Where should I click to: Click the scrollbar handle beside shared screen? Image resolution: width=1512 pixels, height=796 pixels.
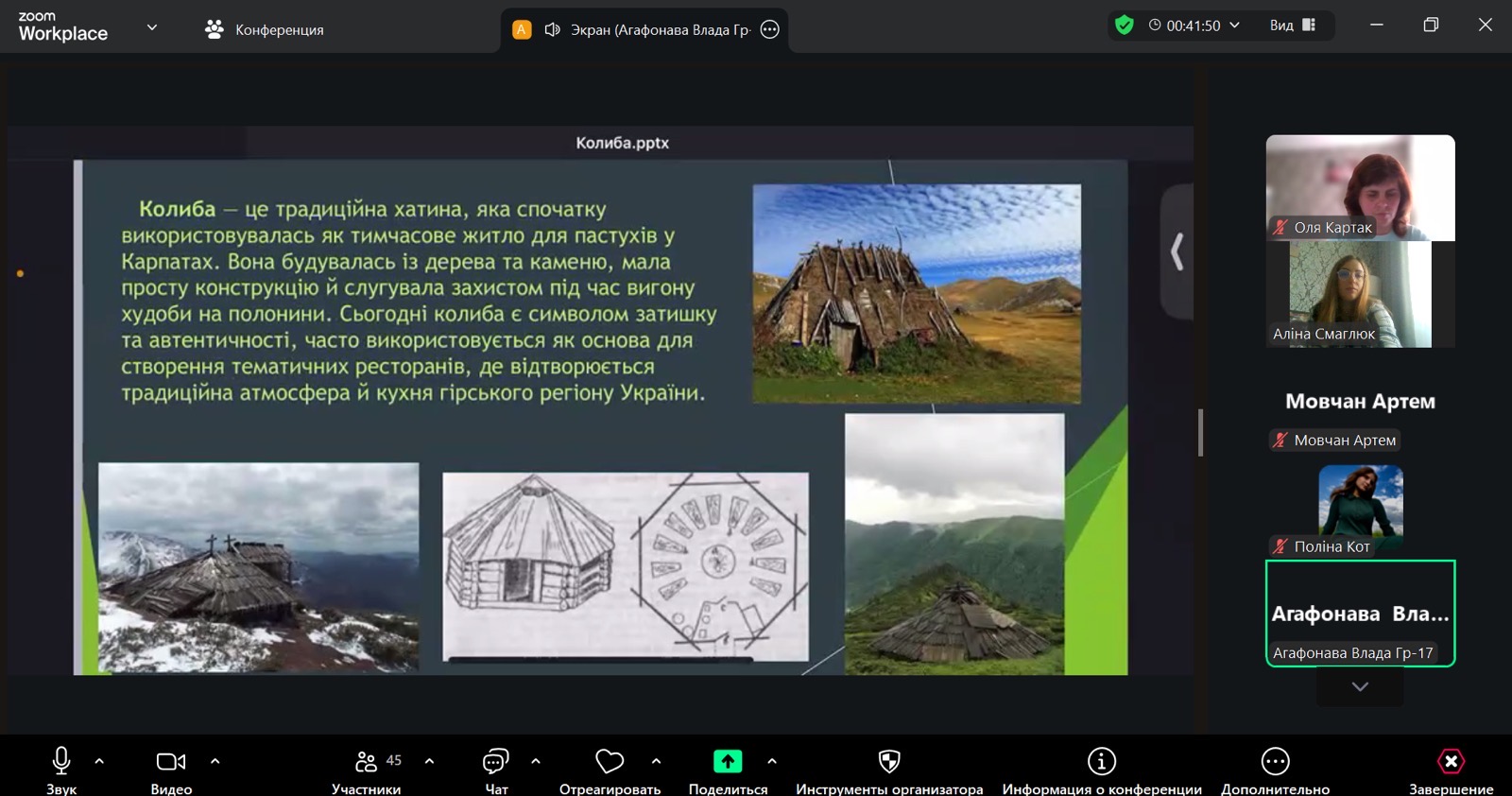click(x=1200, y=433)
